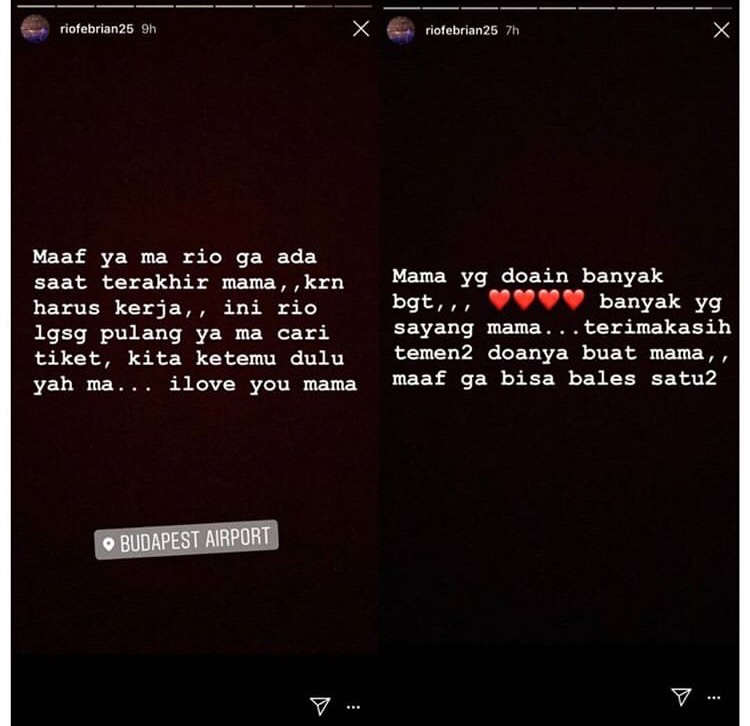Open riofebrian25 username on the right story
The height and width of the screenshot is (726, 750).
[462, 31]
